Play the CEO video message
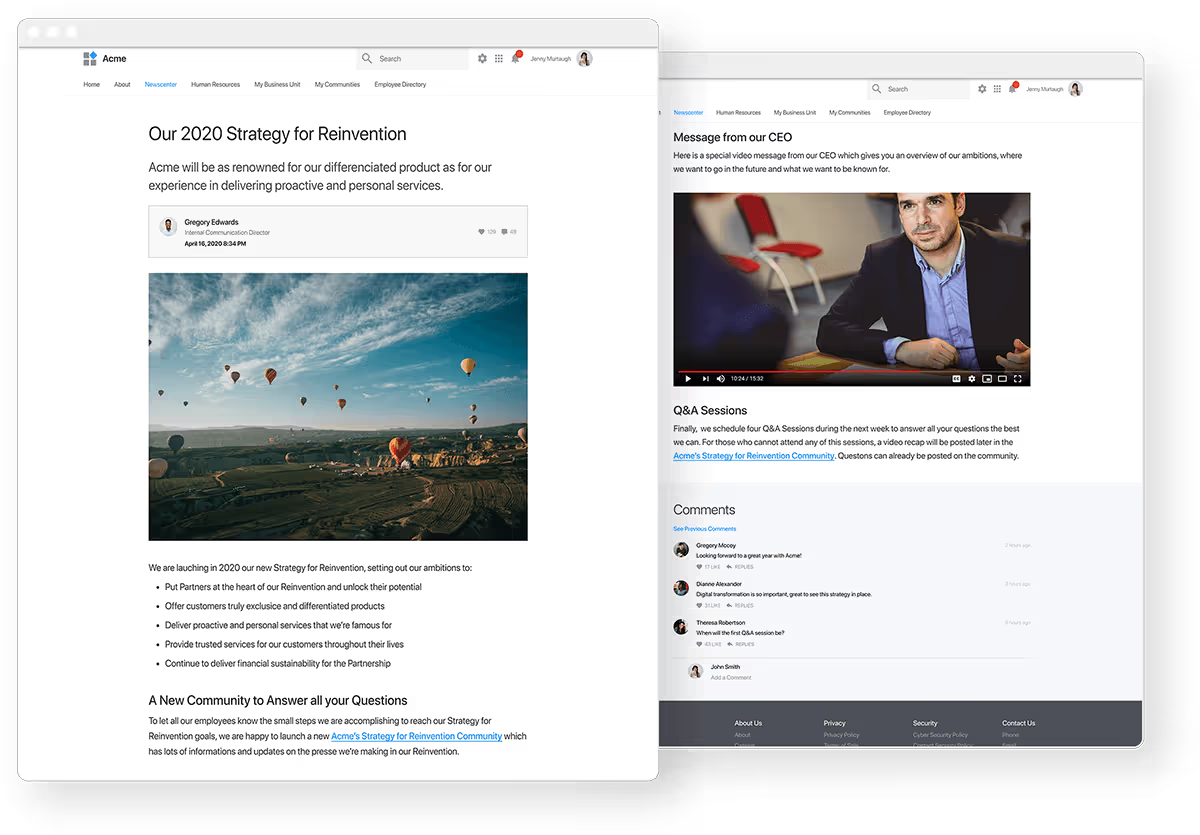This screenshot has width=1200, height=835. click(x=687, y=379)
